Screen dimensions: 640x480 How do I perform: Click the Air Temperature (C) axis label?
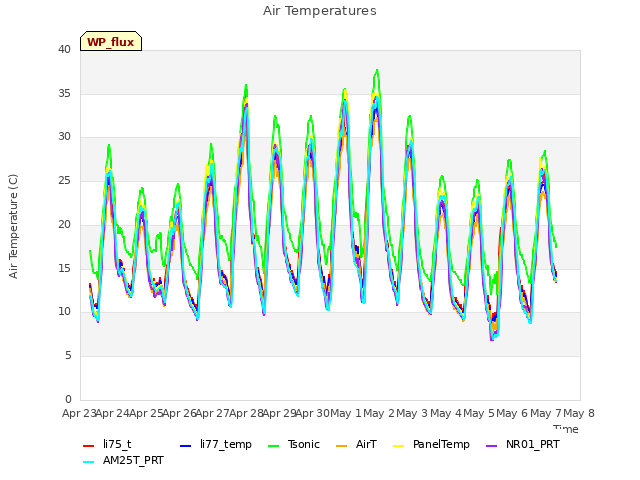(13, 226)
